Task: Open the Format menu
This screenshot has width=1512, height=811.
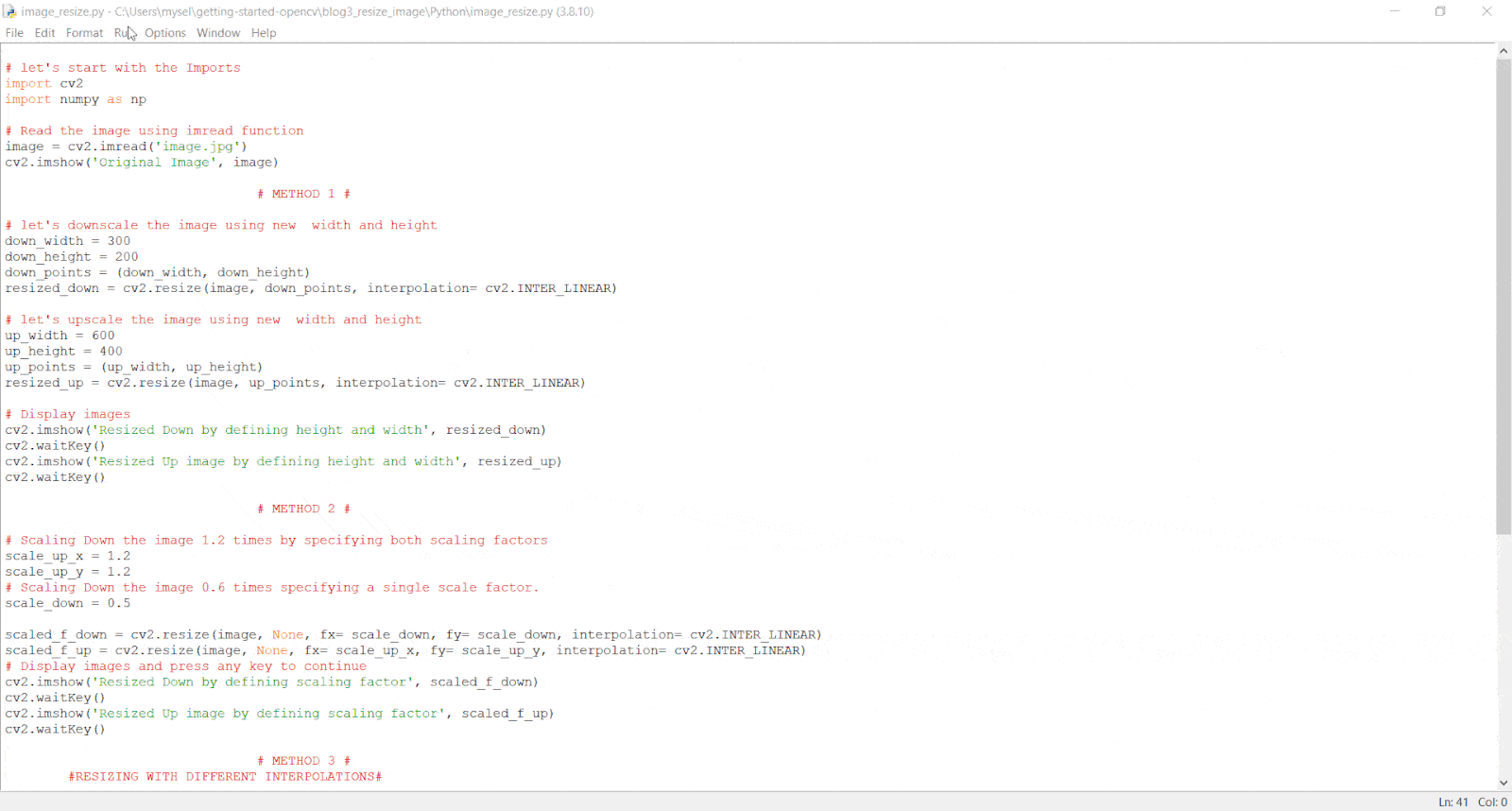Action: click(x=84, y=33)
